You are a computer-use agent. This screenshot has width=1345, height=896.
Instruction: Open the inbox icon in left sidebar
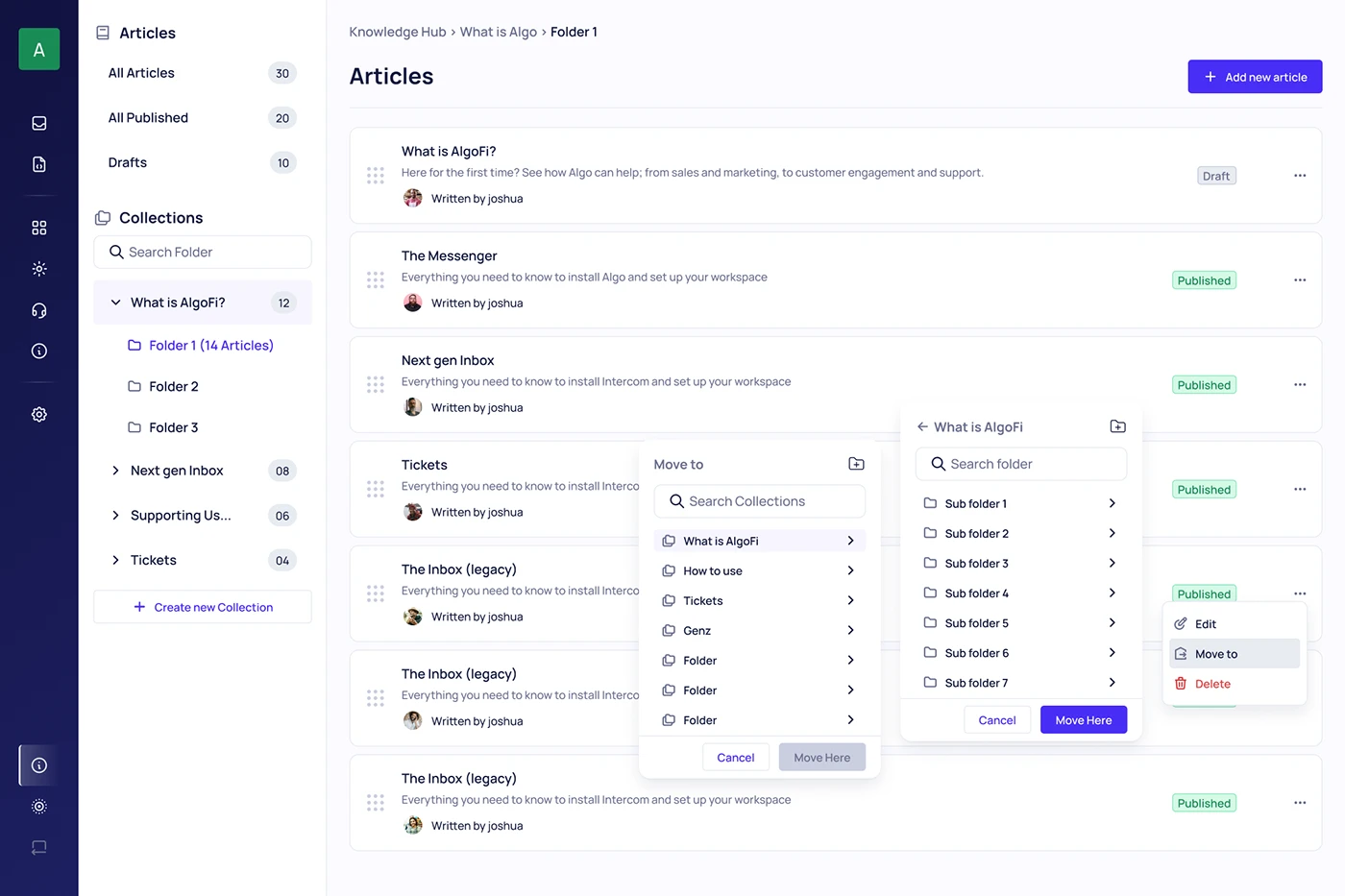[x=39, y=123]
